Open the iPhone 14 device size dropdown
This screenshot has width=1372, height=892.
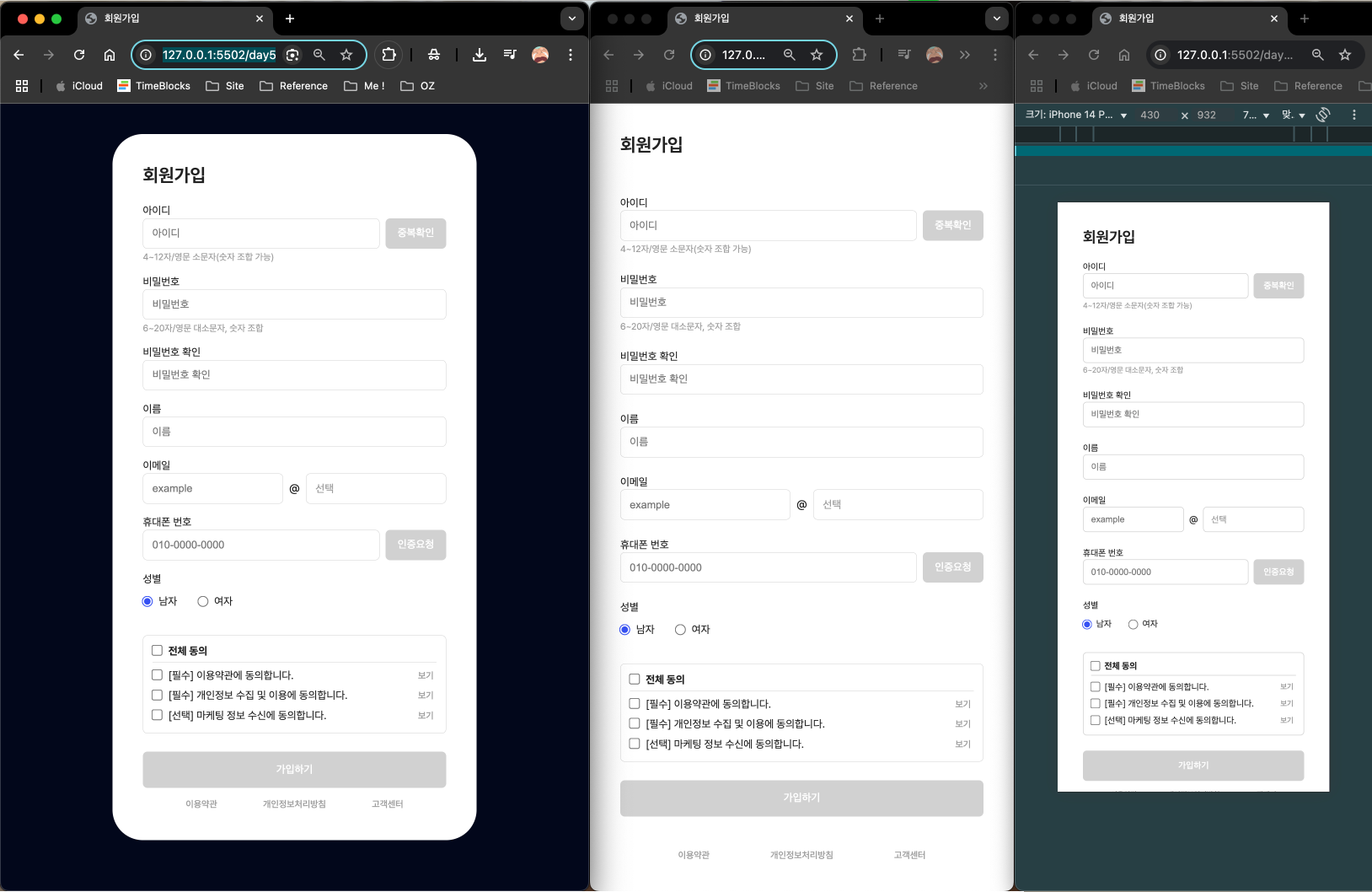1076,115
